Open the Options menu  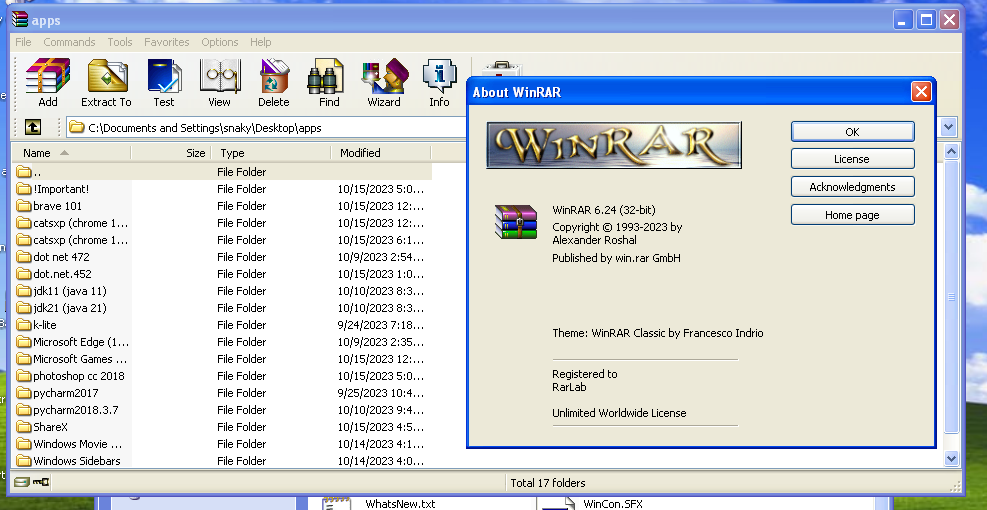[220, 42]
